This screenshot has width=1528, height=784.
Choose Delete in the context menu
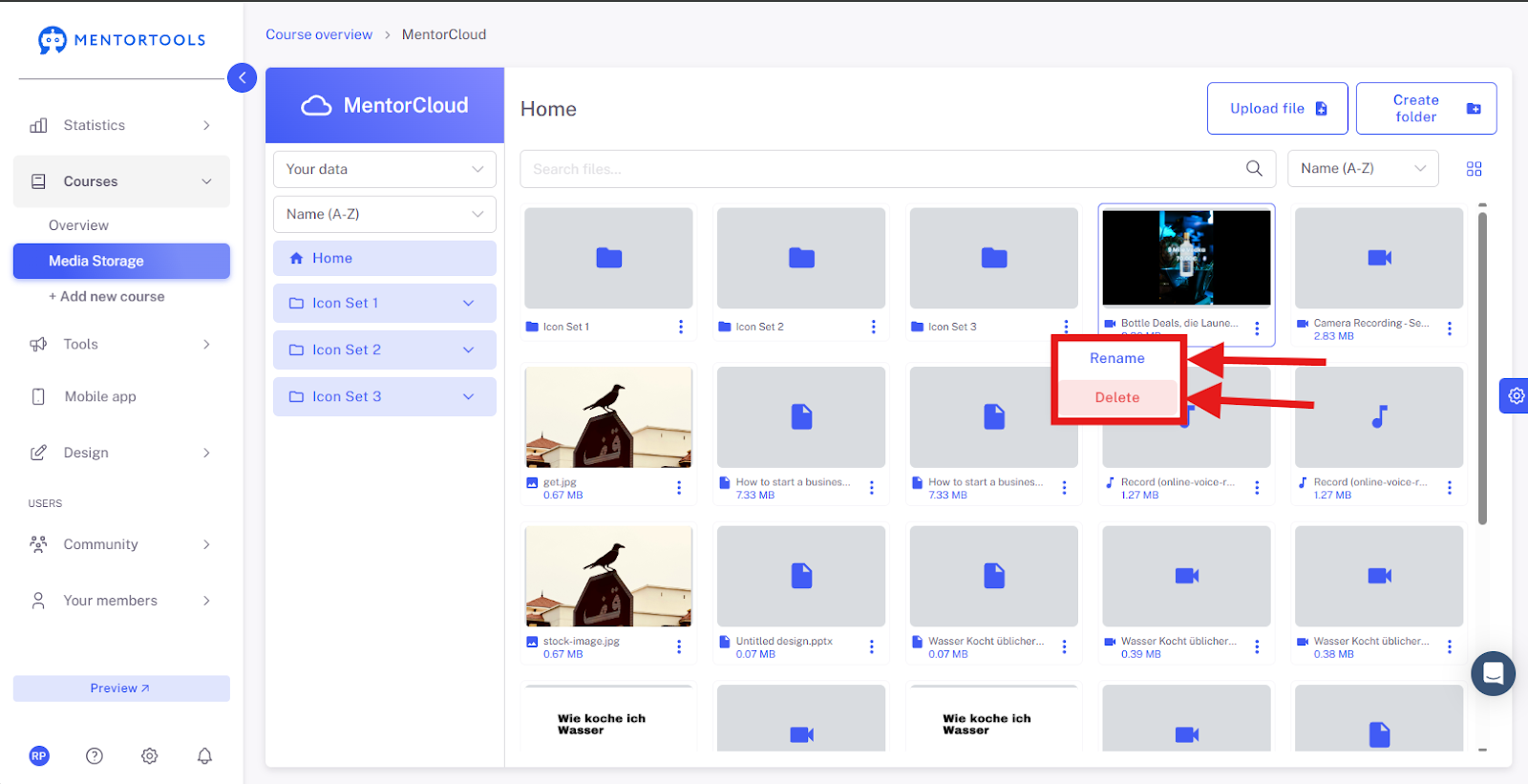pos(1117,397)
